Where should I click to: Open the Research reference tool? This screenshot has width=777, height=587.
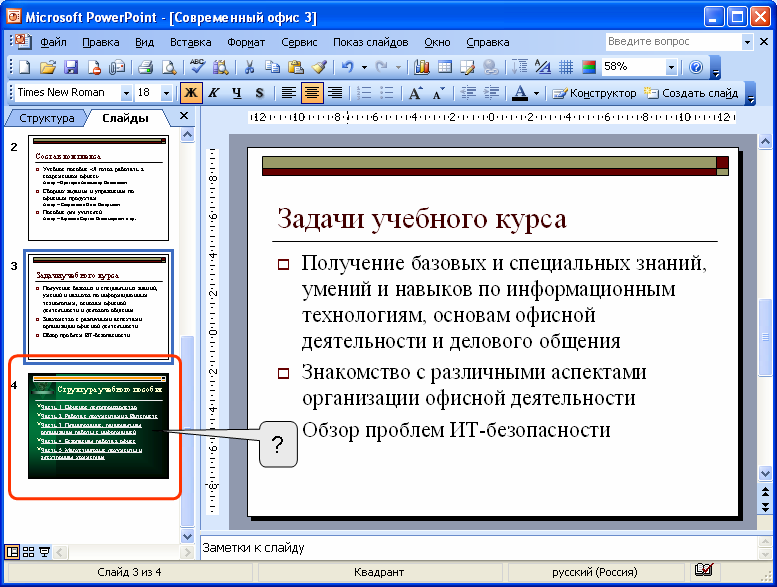pyautogui.click(x=220, y=67)
